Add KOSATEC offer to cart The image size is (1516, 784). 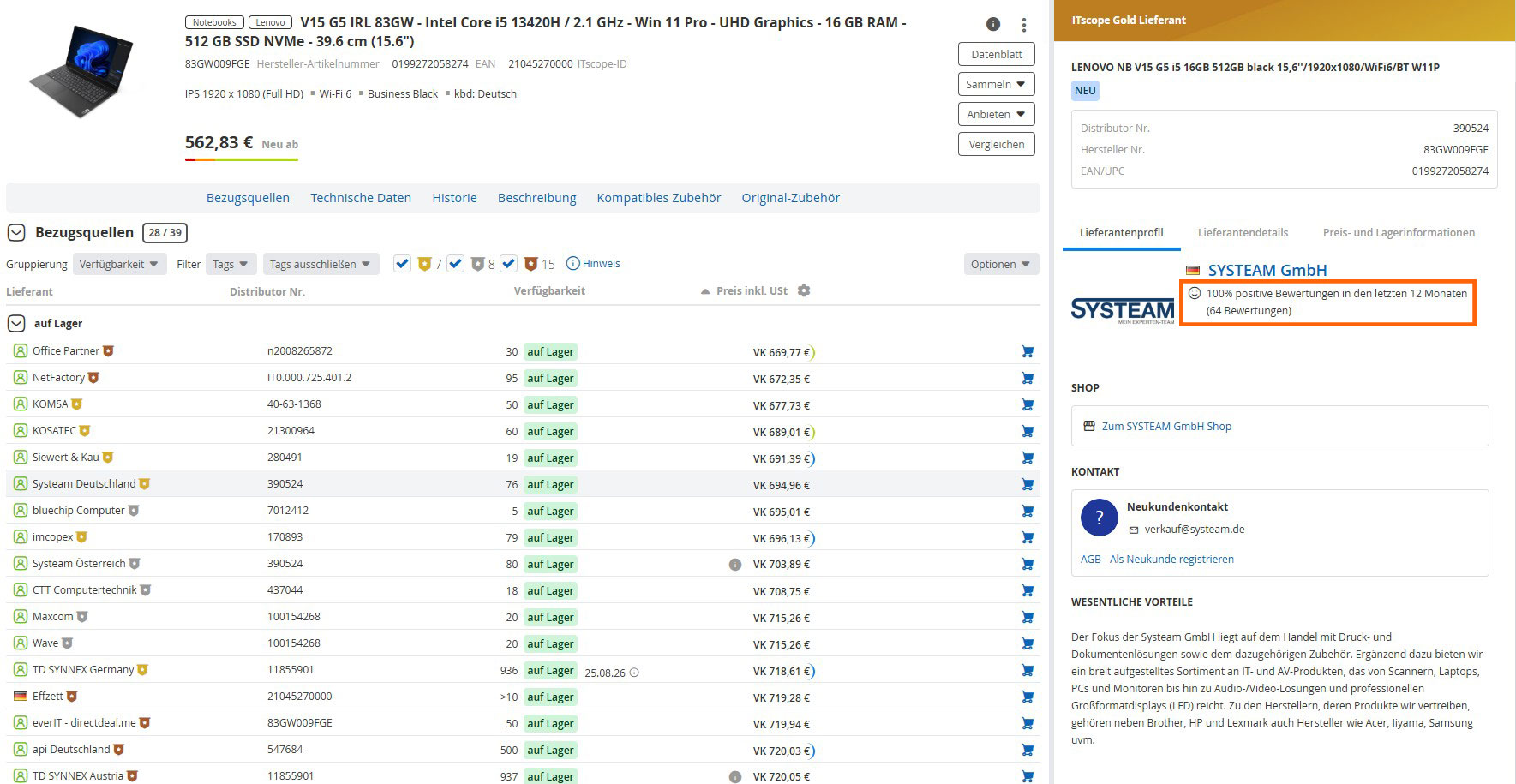pos(1028,431)
